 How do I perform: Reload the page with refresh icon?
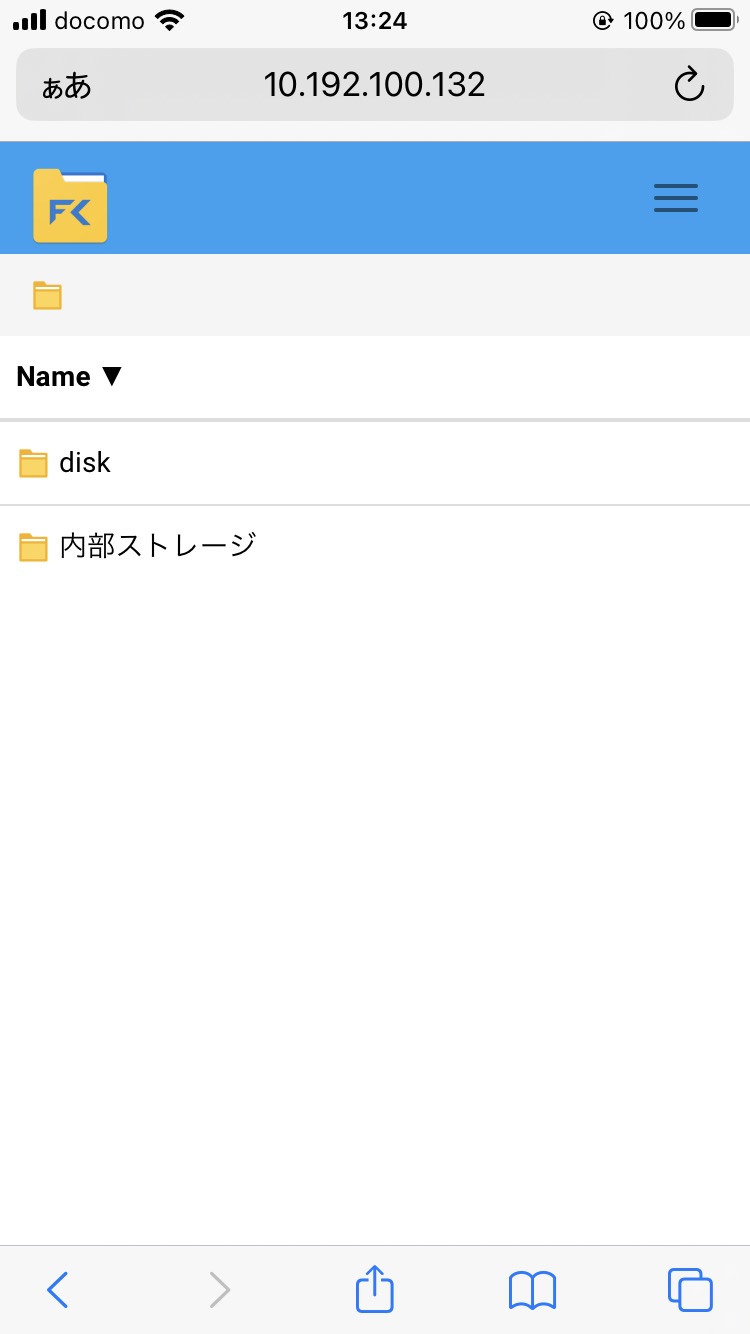tap(690, 85)
